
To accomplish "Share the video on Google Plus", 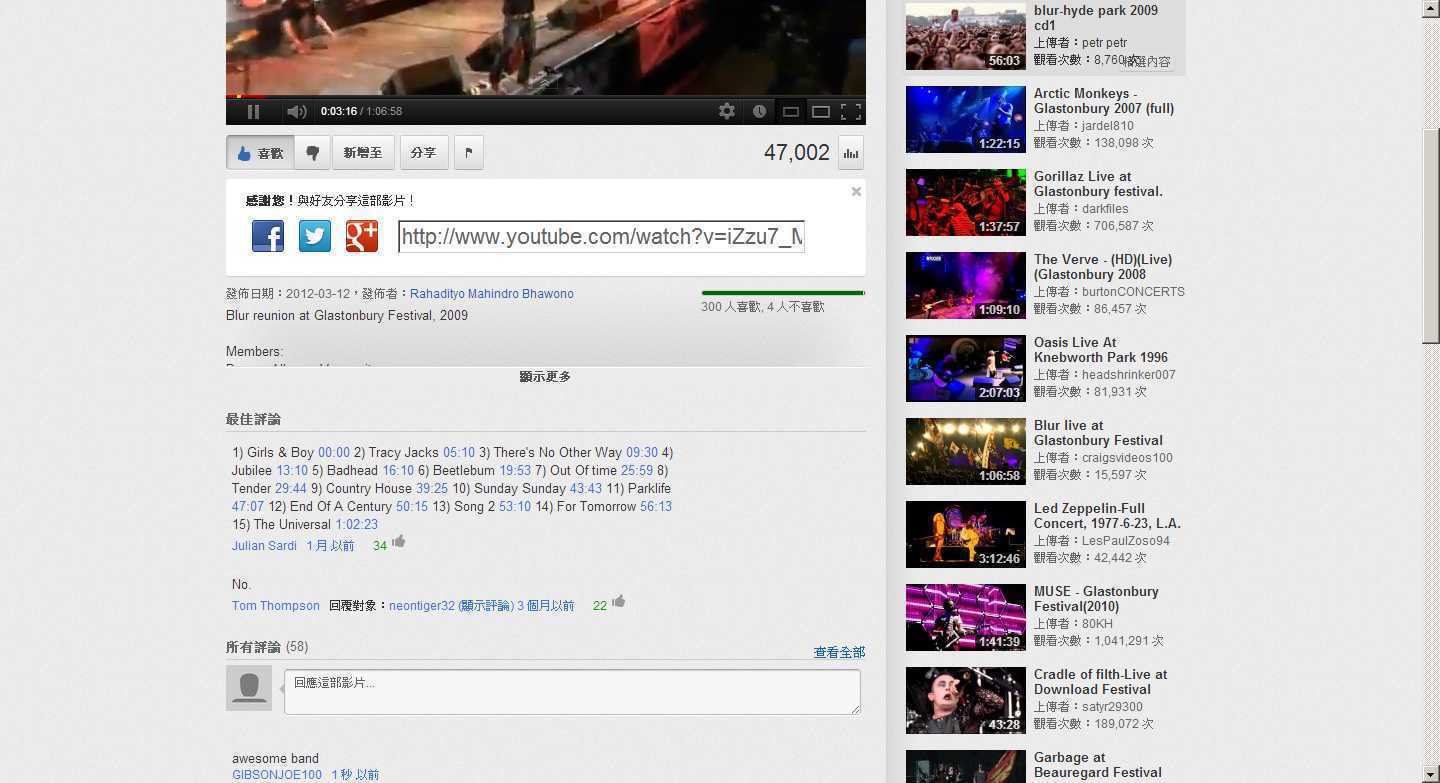I will coord(362,236).
